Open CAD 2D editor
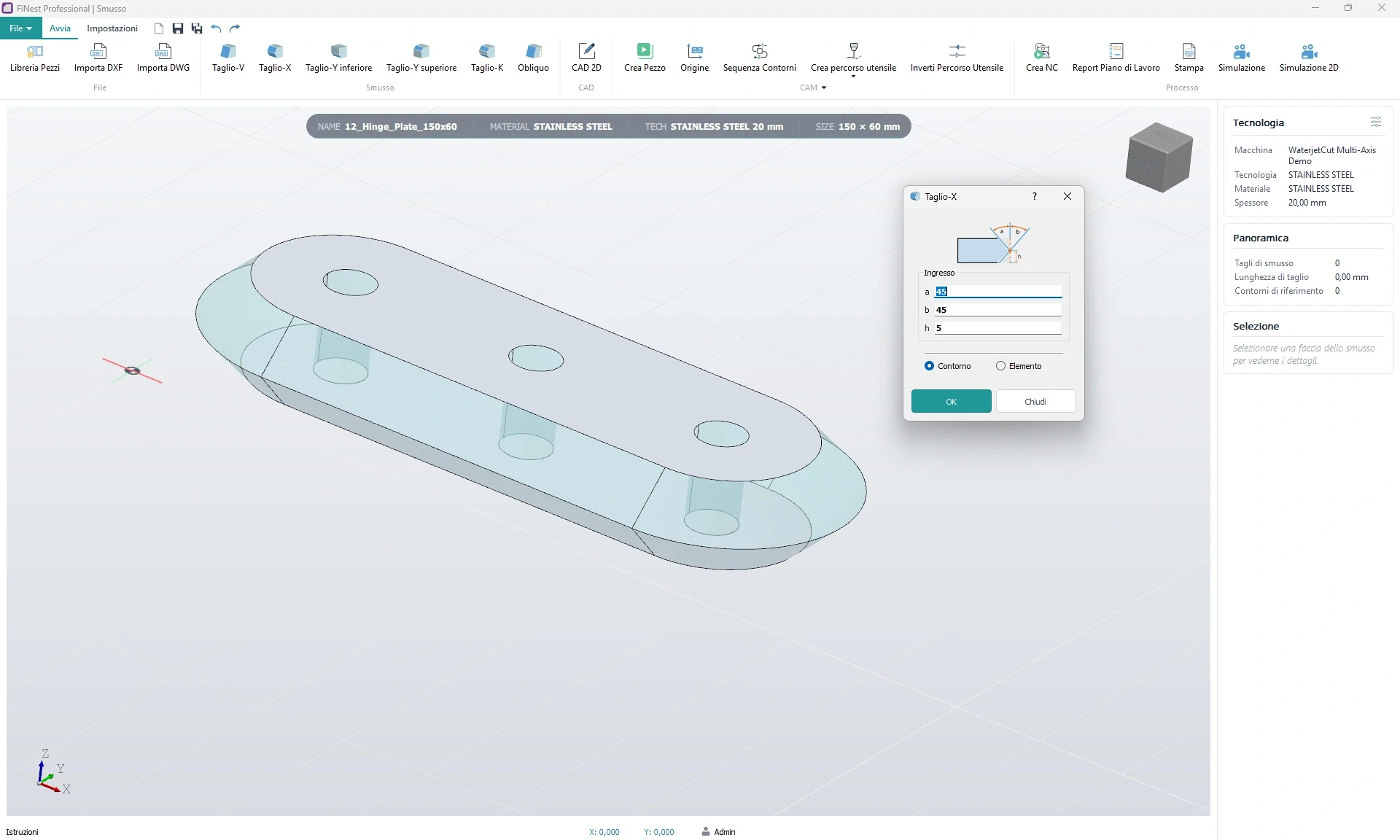 click(x=586, y=58)
